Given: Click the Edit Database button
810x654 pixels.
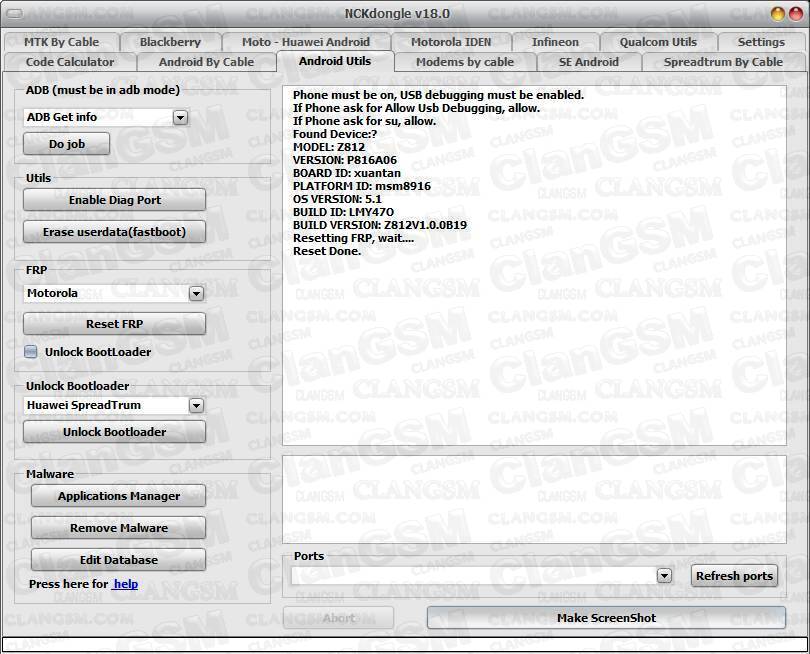Looking at the screenshot, I should (119, 560).
